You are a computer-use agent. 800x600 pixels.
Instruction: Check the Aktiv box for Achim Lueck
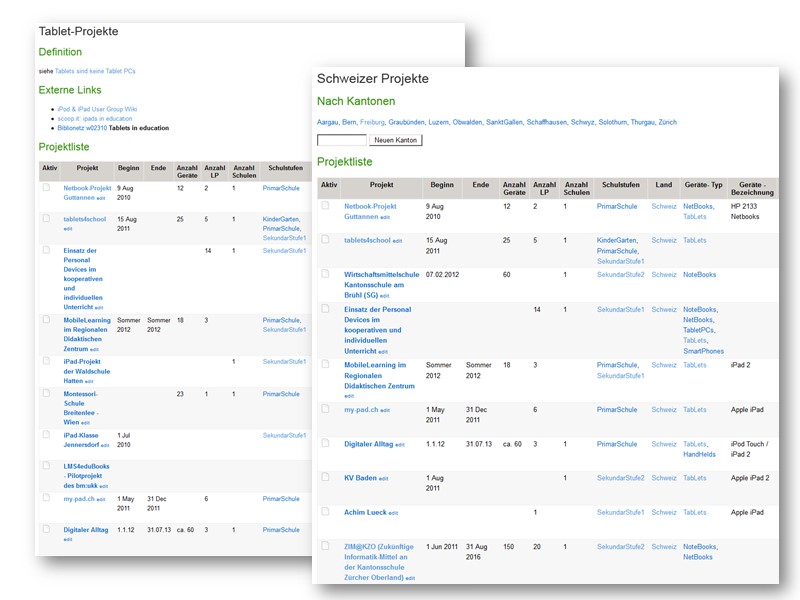[x=324, y=511]
